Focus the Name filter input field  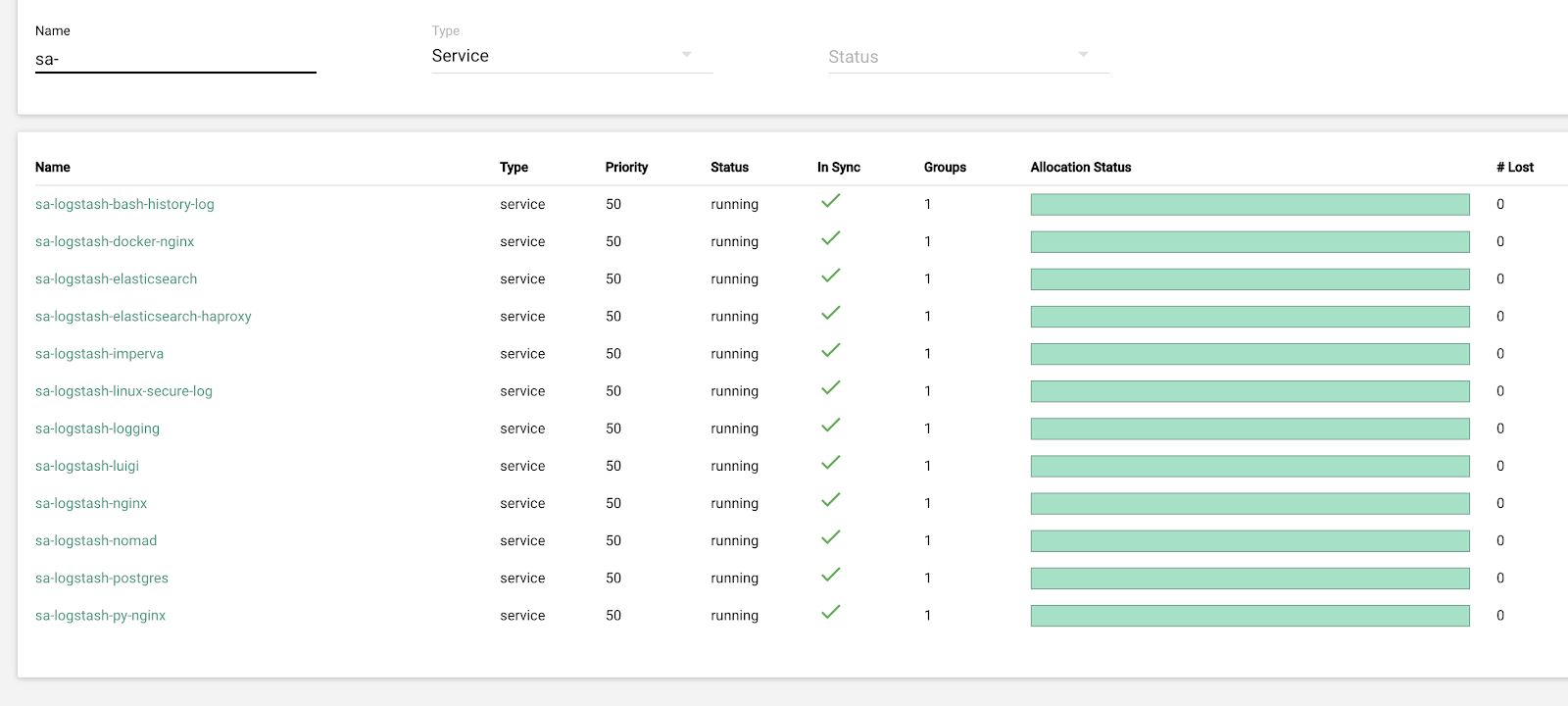[x=175, y=59]
